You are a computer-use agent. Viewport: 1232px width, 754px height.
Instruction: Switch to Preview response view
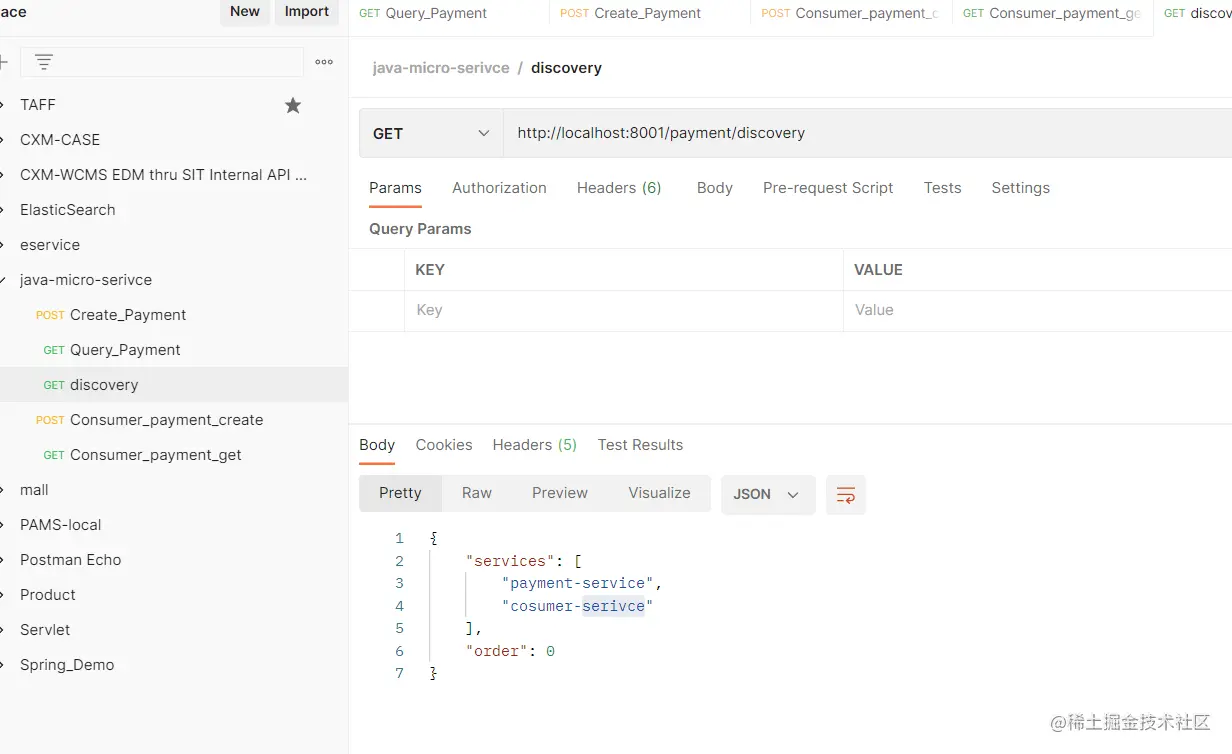pos(560,493)
